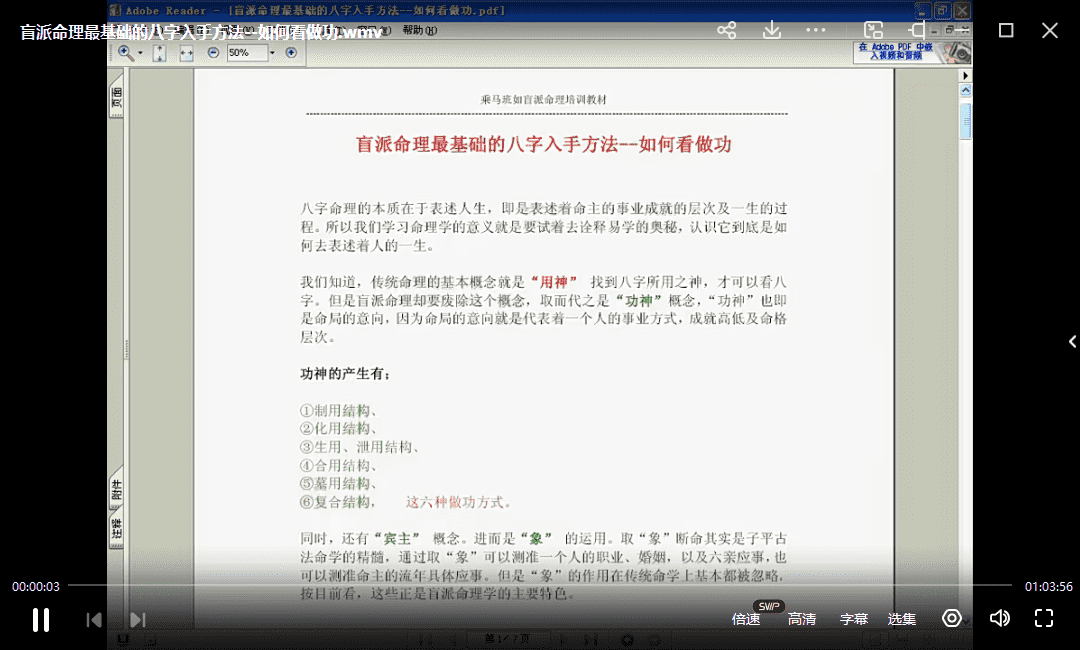The image size is (1080, 650).
Task: Skip to the next video
Action: pos(138,620)
